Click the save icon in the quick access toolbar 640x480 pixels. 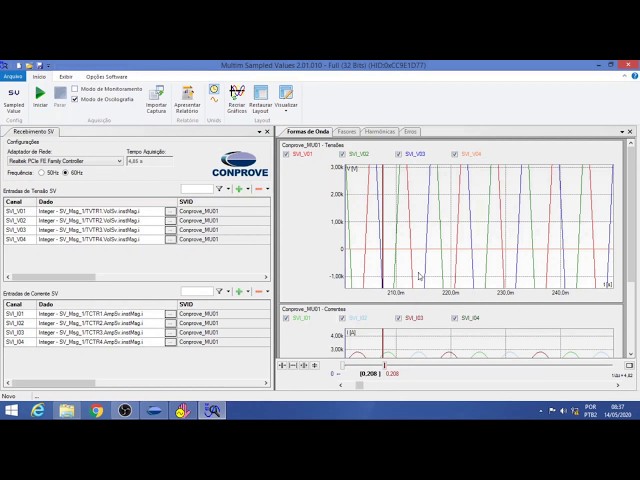tap(39, 65)
